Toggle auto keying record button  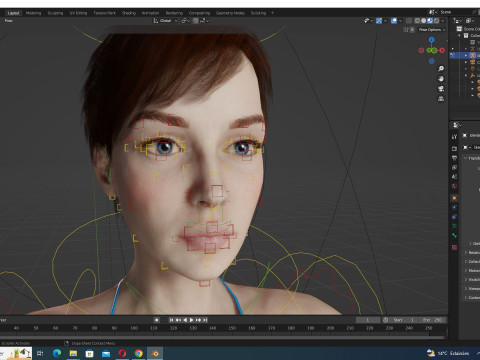(x=156, y=320)
